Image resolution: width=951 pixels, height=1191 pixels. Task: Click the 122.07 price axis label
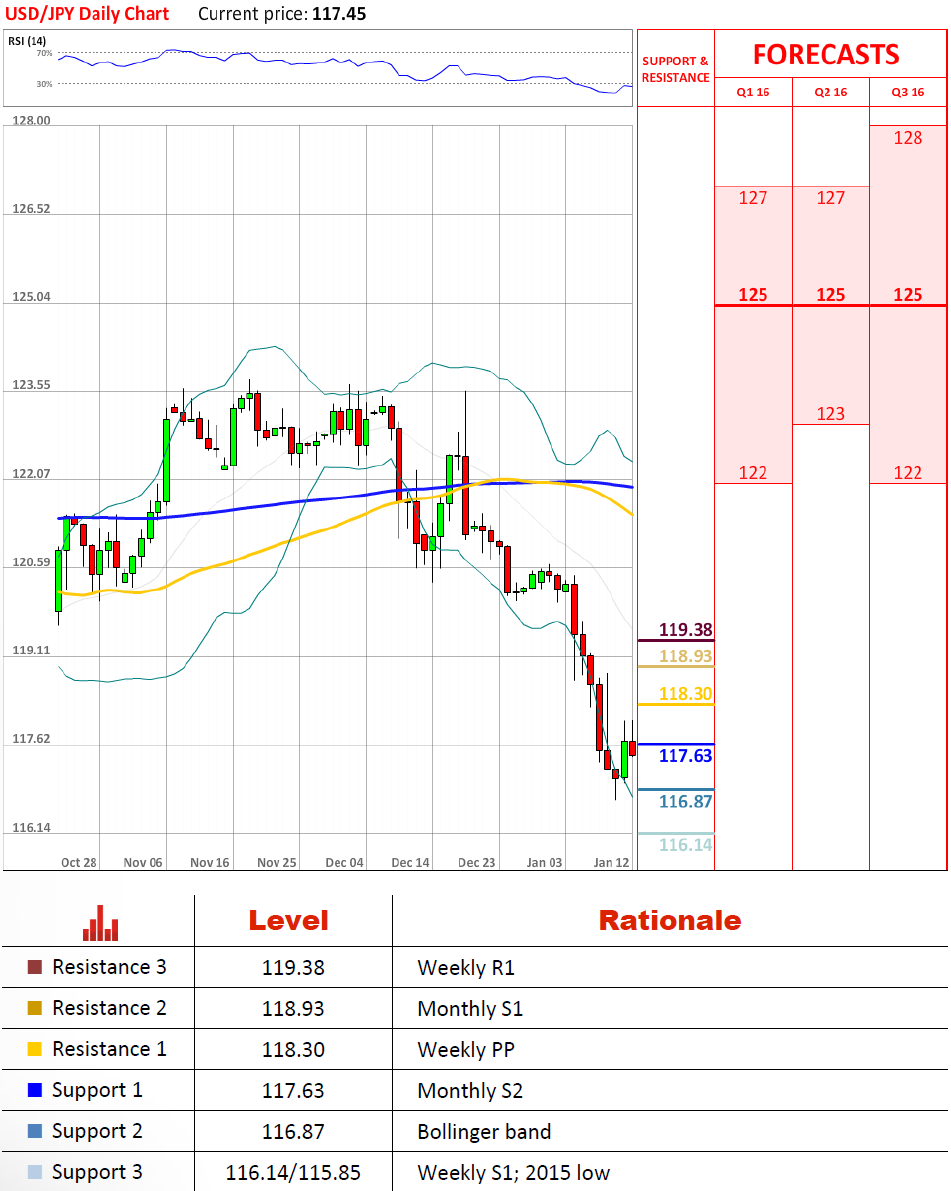point(31,473)
